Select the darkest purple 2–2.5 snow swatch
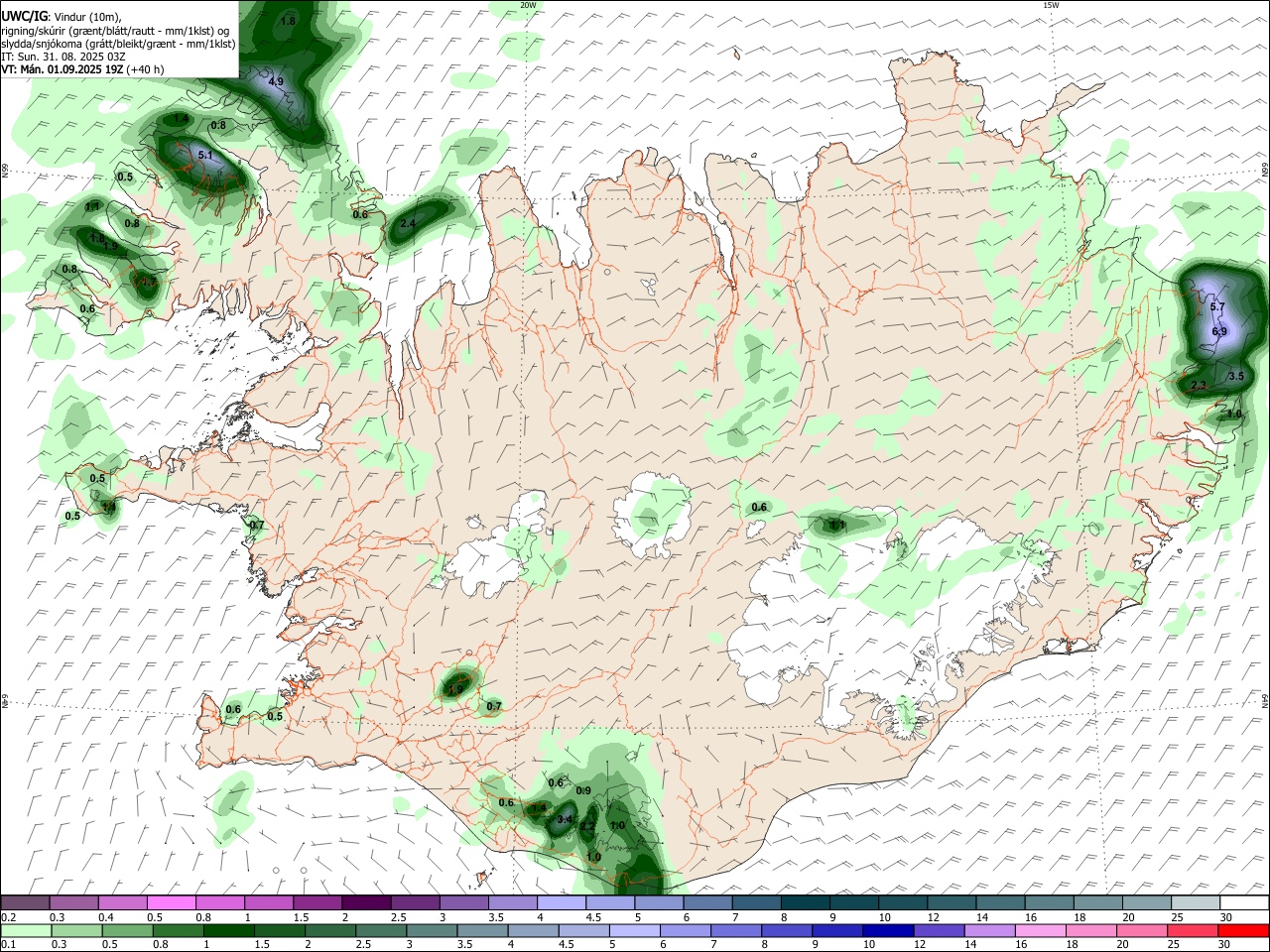Image resolution: width=1270 pixels, height=952 pixels. point(366,903)
